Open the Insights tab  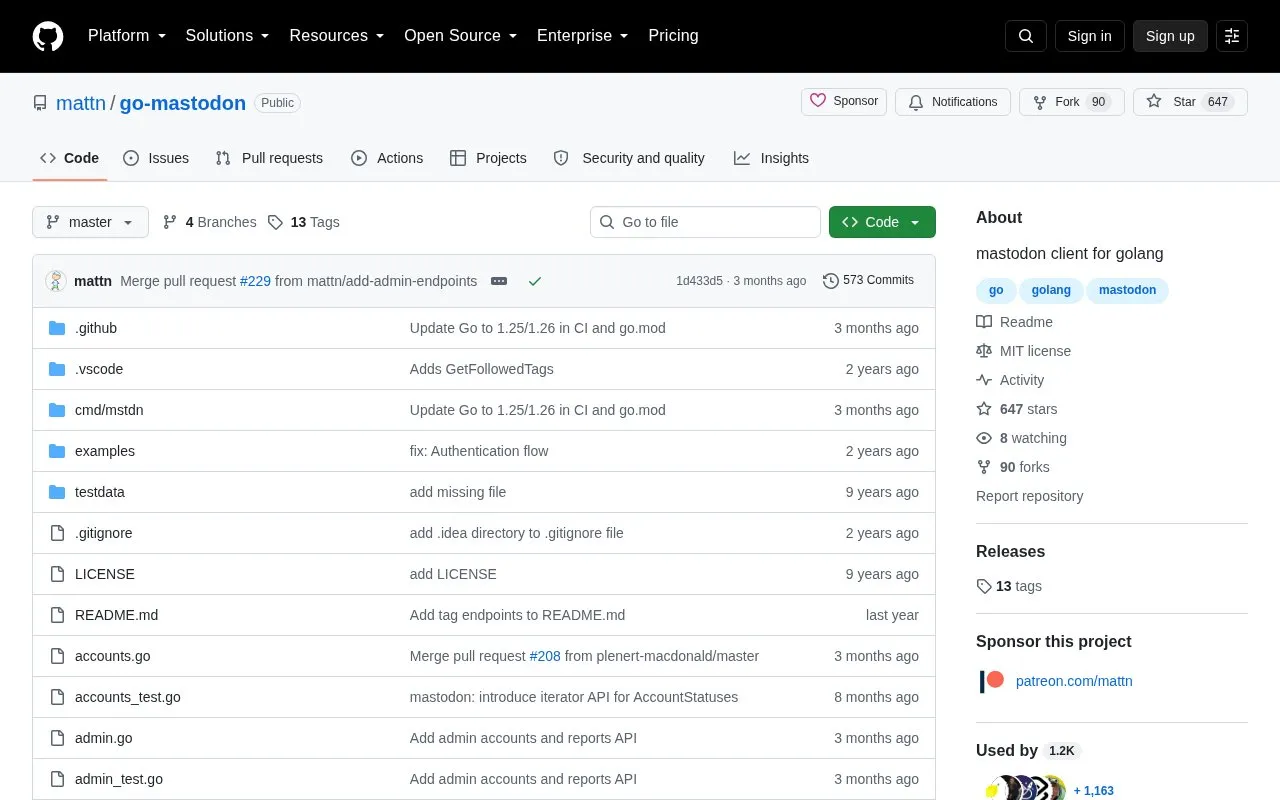[771, 158]
